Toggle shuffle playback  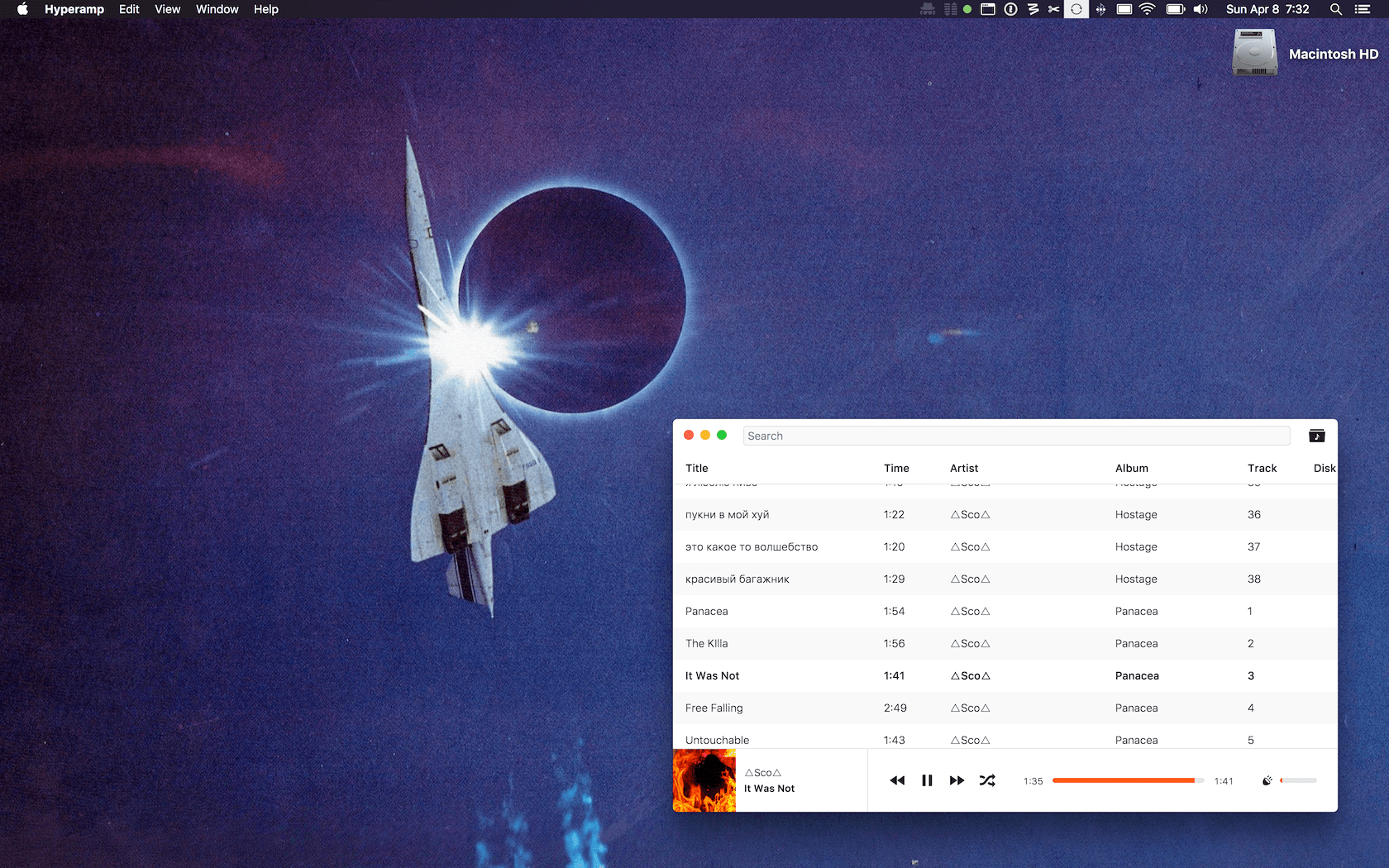[987, 780]
